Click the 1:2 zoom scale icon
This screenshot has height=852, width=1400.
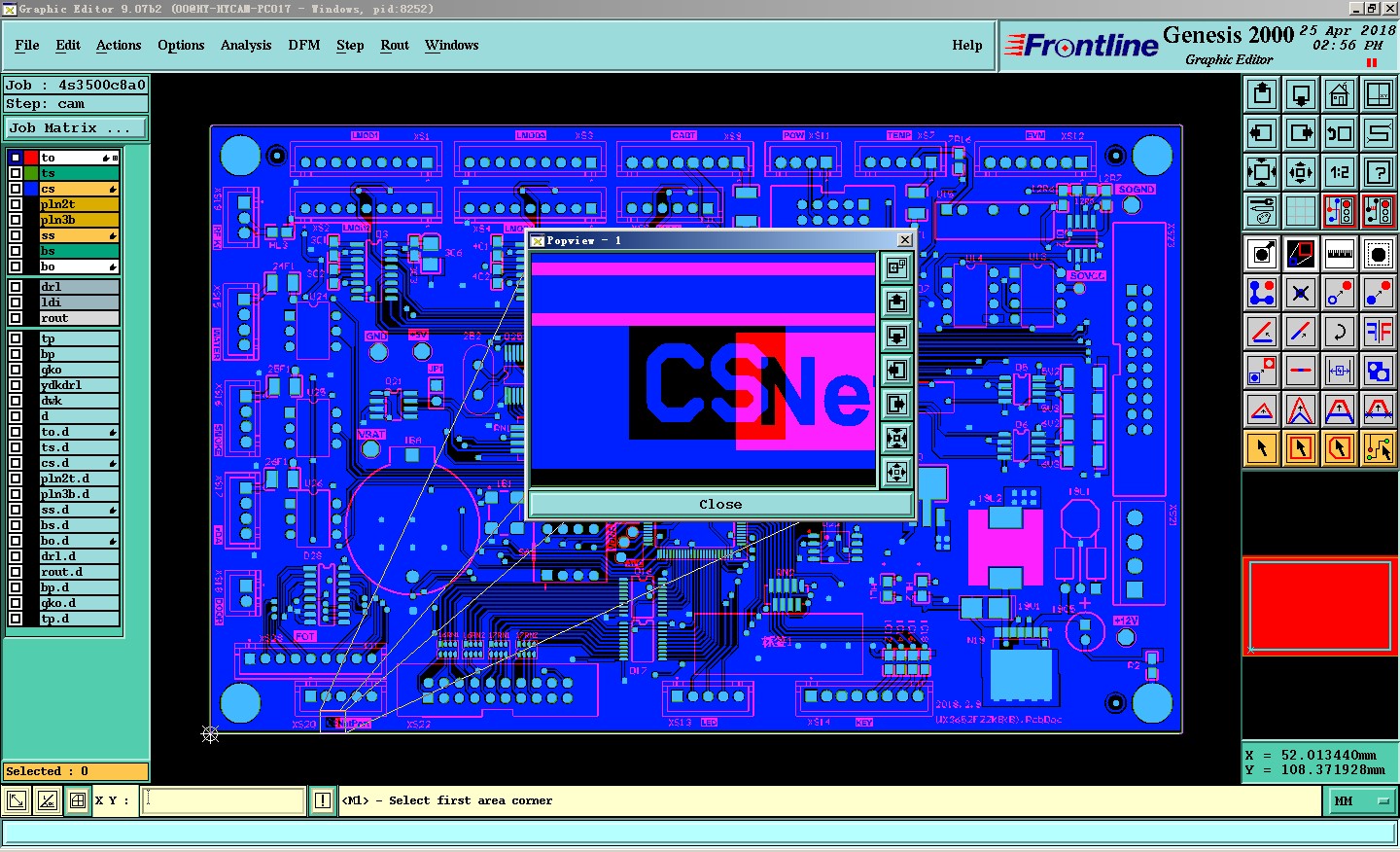[x=1340, y=172]
